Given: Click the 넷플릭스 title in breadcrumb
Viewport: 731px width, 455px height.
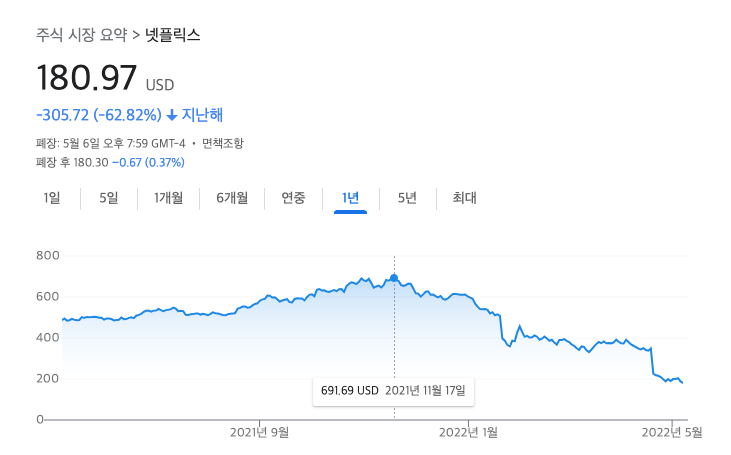Looking at the screenshot, I should click(173, 35).
